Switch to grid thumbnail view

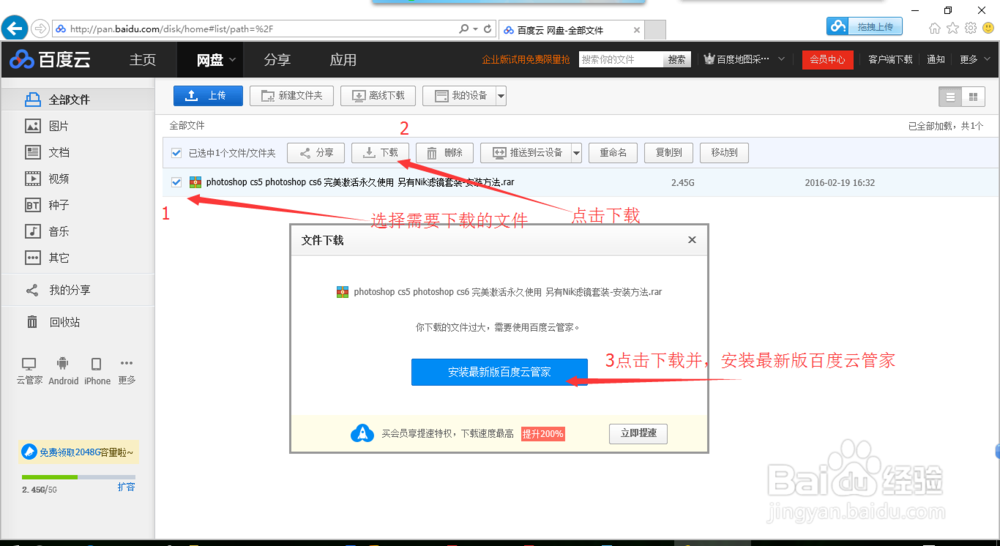(973, 97)
